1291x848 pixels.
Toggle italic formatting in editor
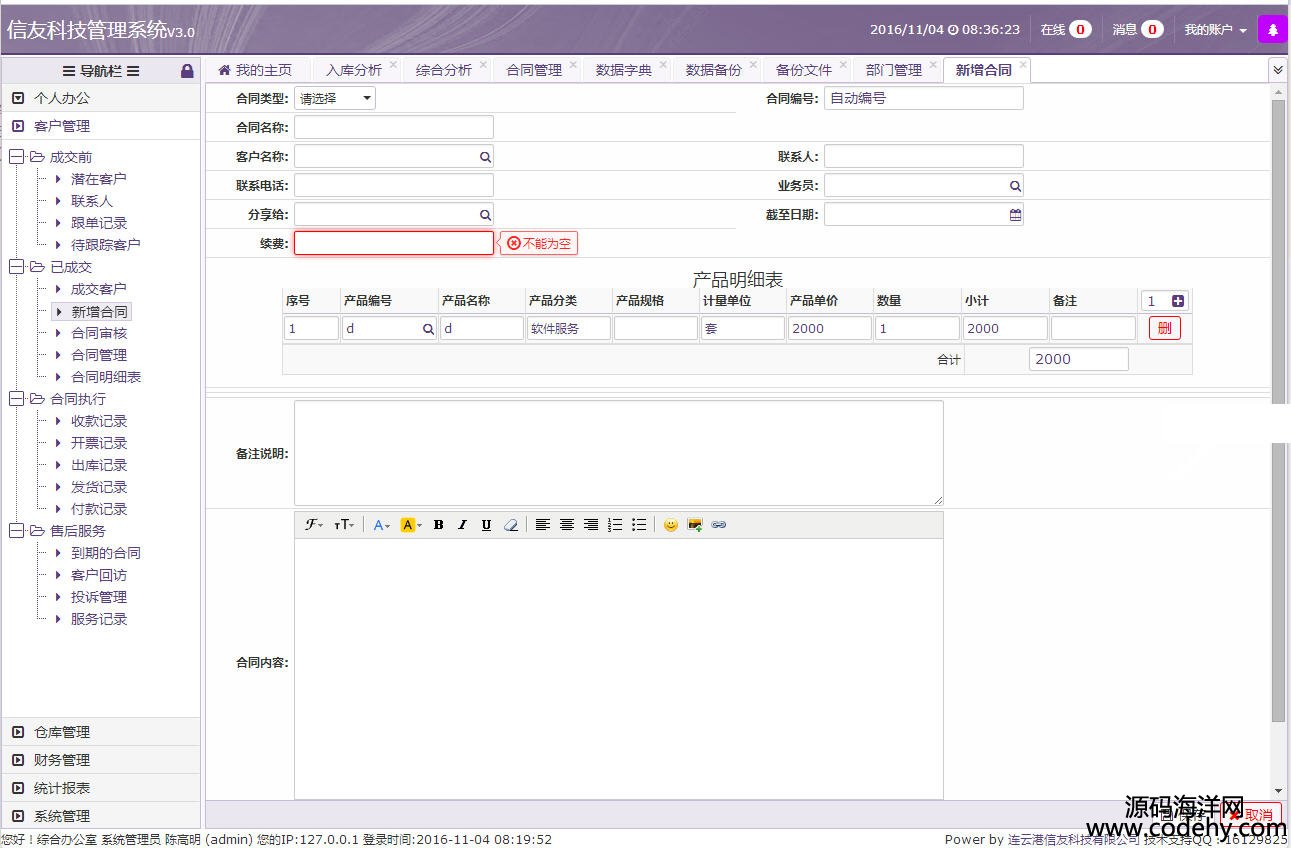tap(462, 525)
